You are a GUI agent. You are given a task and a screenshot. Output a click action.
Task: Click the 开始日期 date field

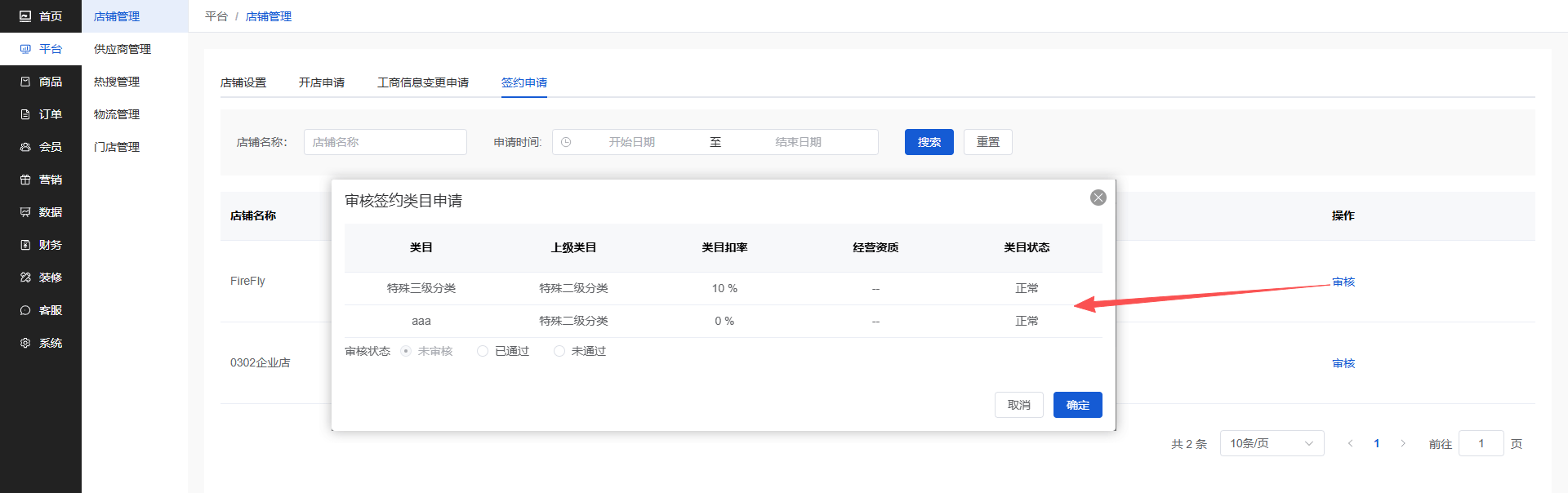point(632,142)
